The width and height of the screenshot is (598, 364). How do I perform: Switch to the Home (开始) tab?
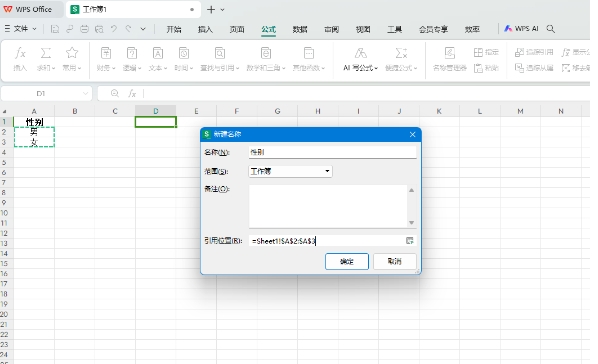tap(174, 29)
